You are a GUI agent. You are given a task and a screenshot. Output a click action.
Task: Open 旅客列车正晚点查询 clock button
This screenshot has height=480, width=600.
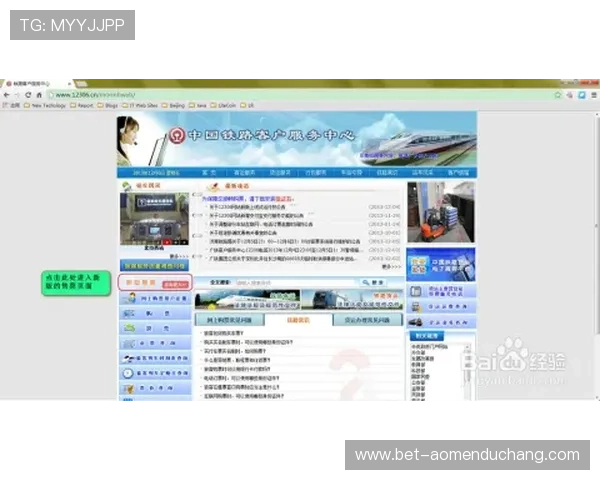[x=155, y=373]
